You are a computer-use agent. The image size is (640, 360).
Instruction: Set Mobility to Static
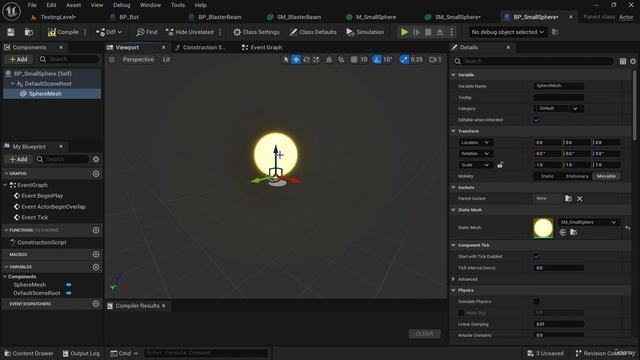pyautogui.click(x=547, y=176)
